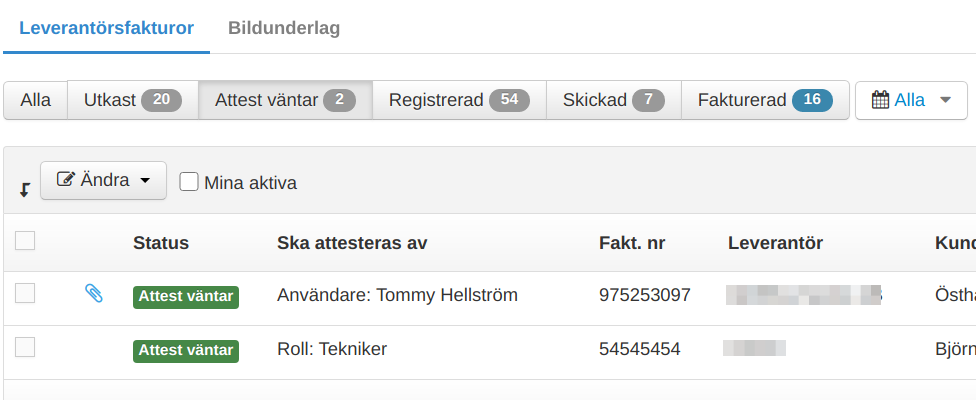Expand the Alla date filter dropdown

click(911, 100)
